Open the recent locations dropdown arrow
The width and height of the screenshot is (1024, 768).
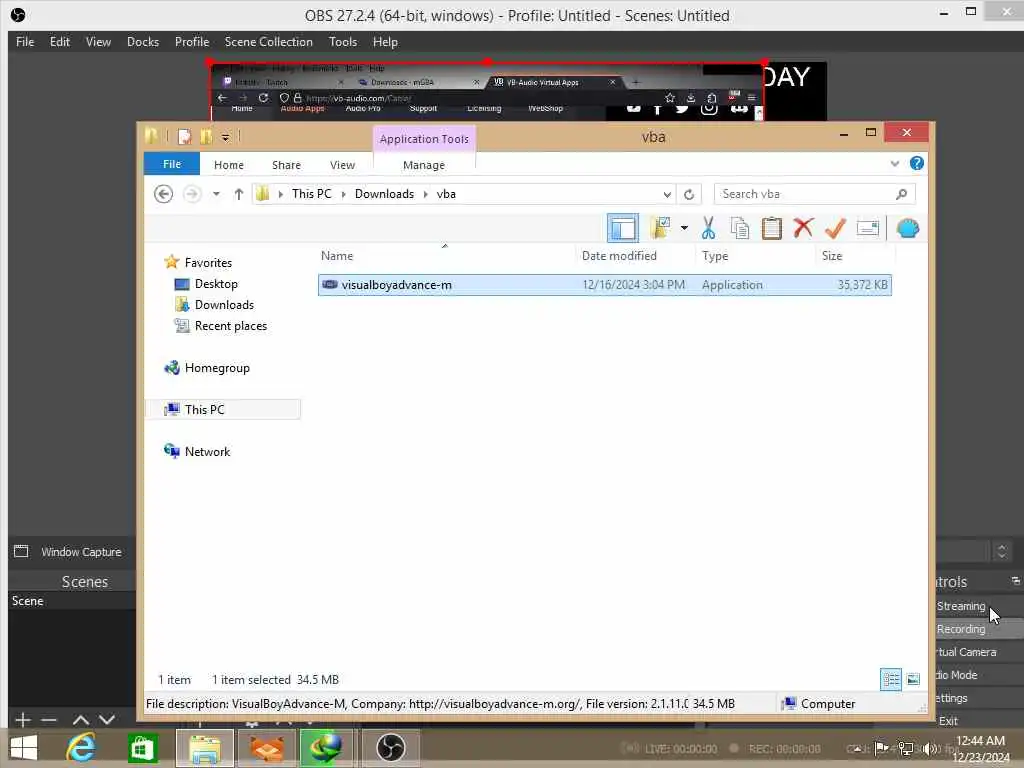[216, 194]
